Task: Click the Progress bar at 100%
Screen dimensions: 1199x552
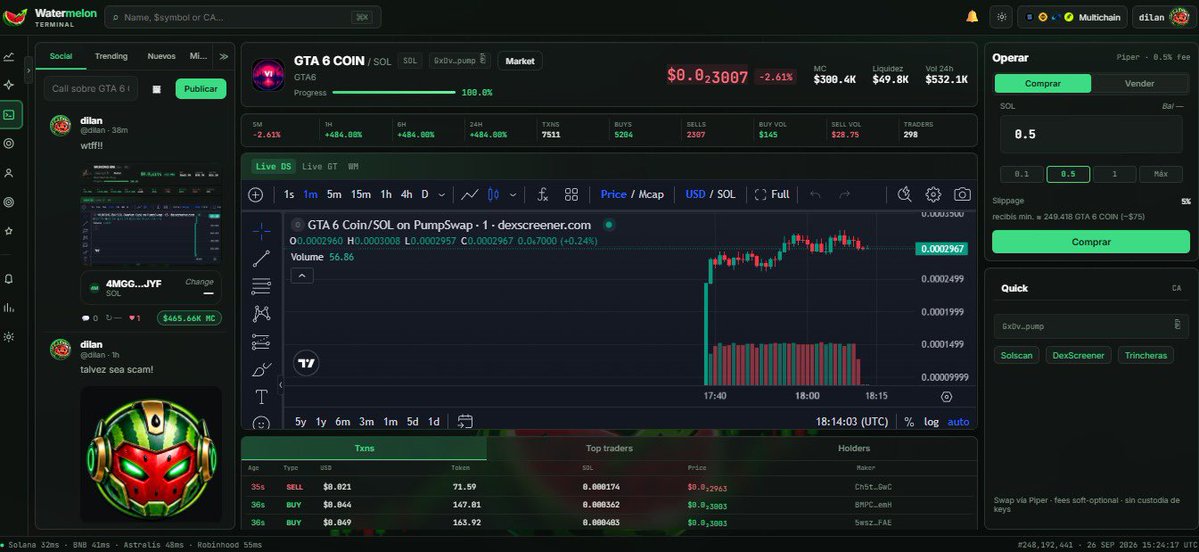Action: tap(394, 93)
